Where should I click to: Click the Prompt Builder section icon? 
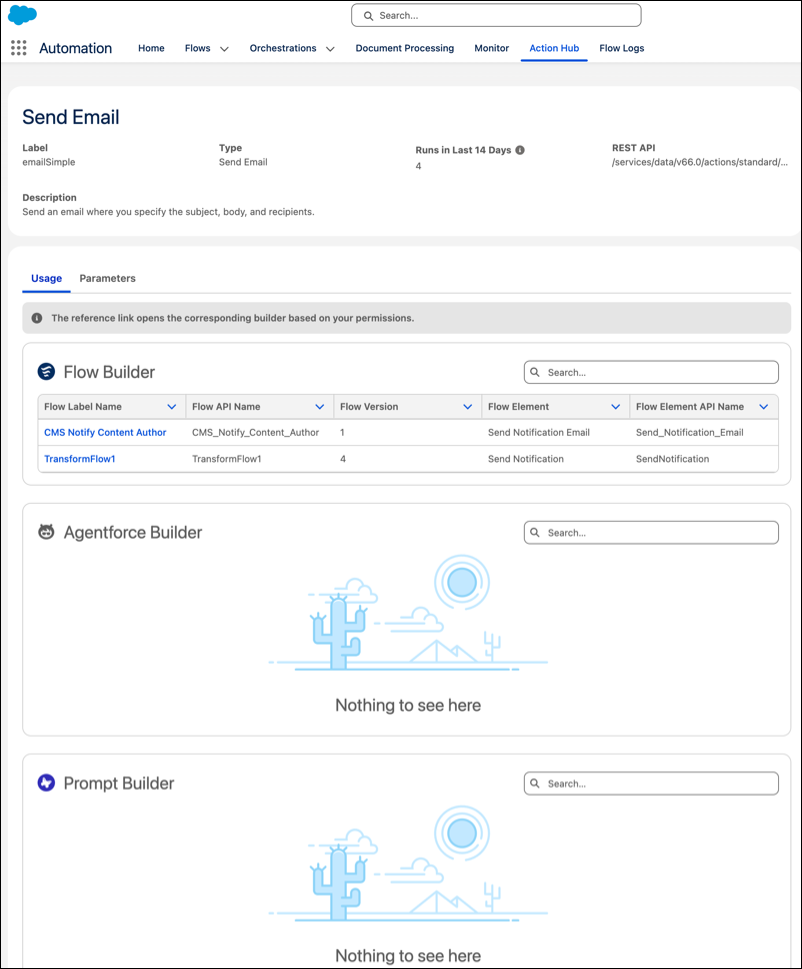(46, 783)
